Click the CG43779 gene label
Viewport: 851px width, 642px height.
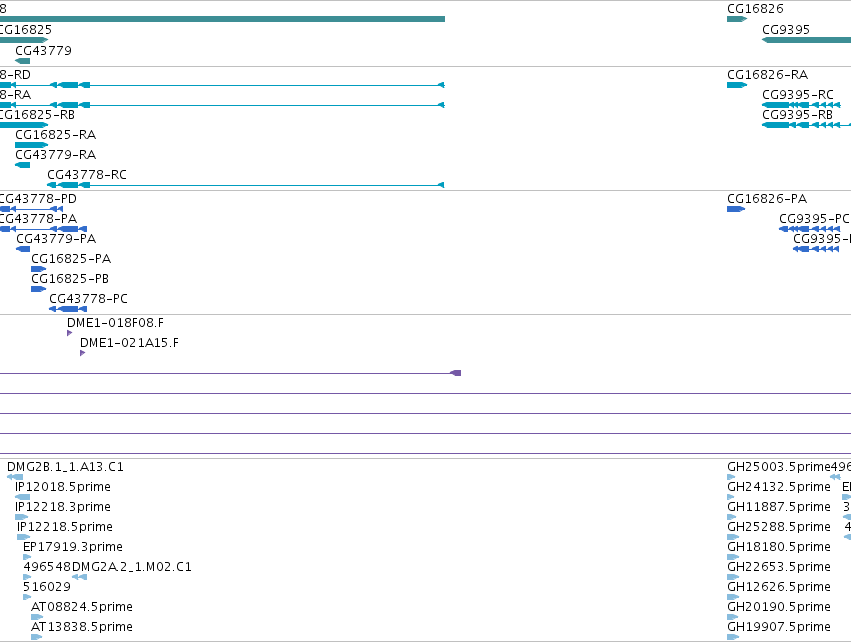tap(43, 50)
